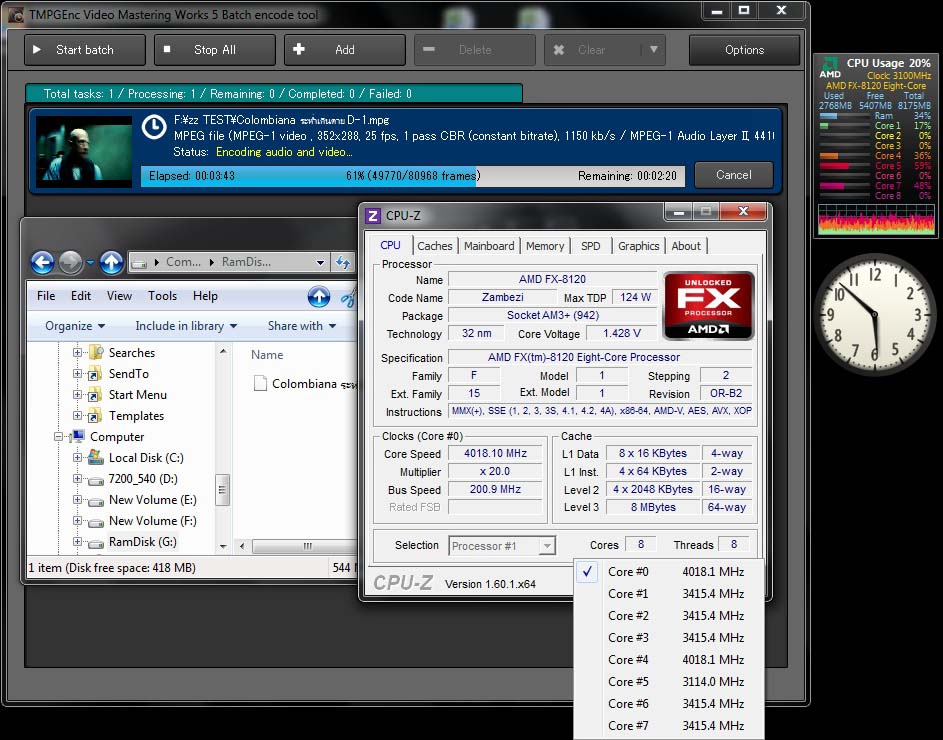
Task: Cancel the current encoding task
Action: 733,175
